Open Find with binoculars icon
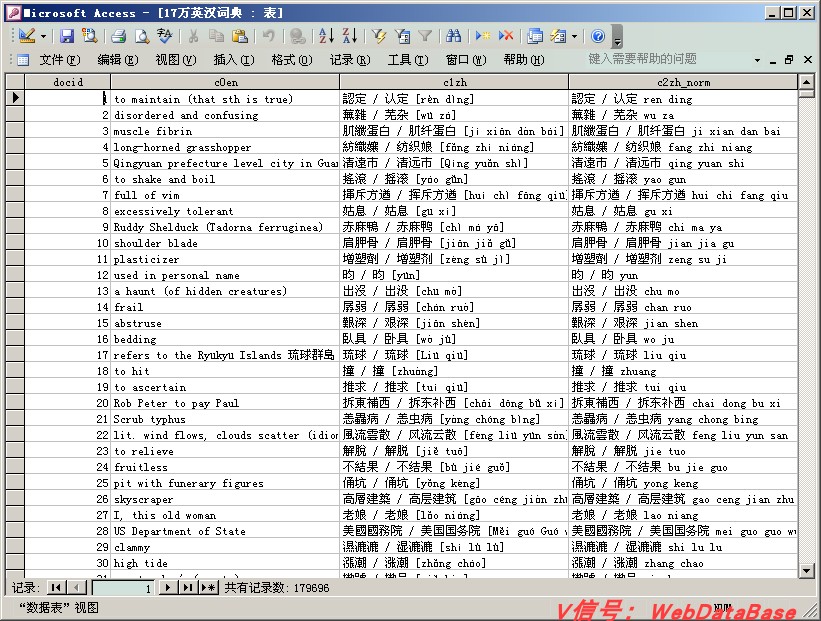 coord(453,36)
